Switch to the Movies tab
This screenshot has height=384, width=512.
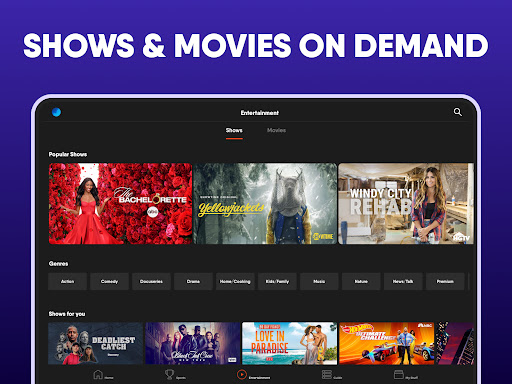click(276, 130)
